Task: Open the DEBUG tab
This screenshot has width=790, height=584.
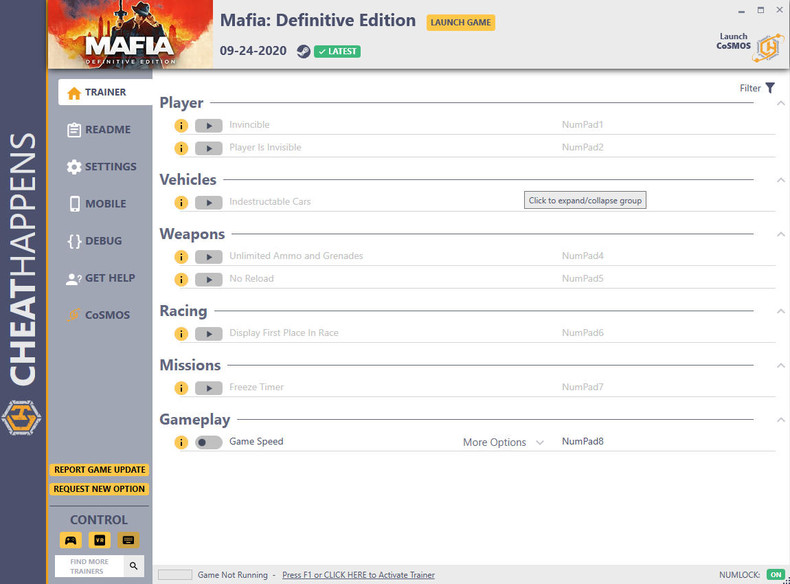Action: (x=95, y=241)
